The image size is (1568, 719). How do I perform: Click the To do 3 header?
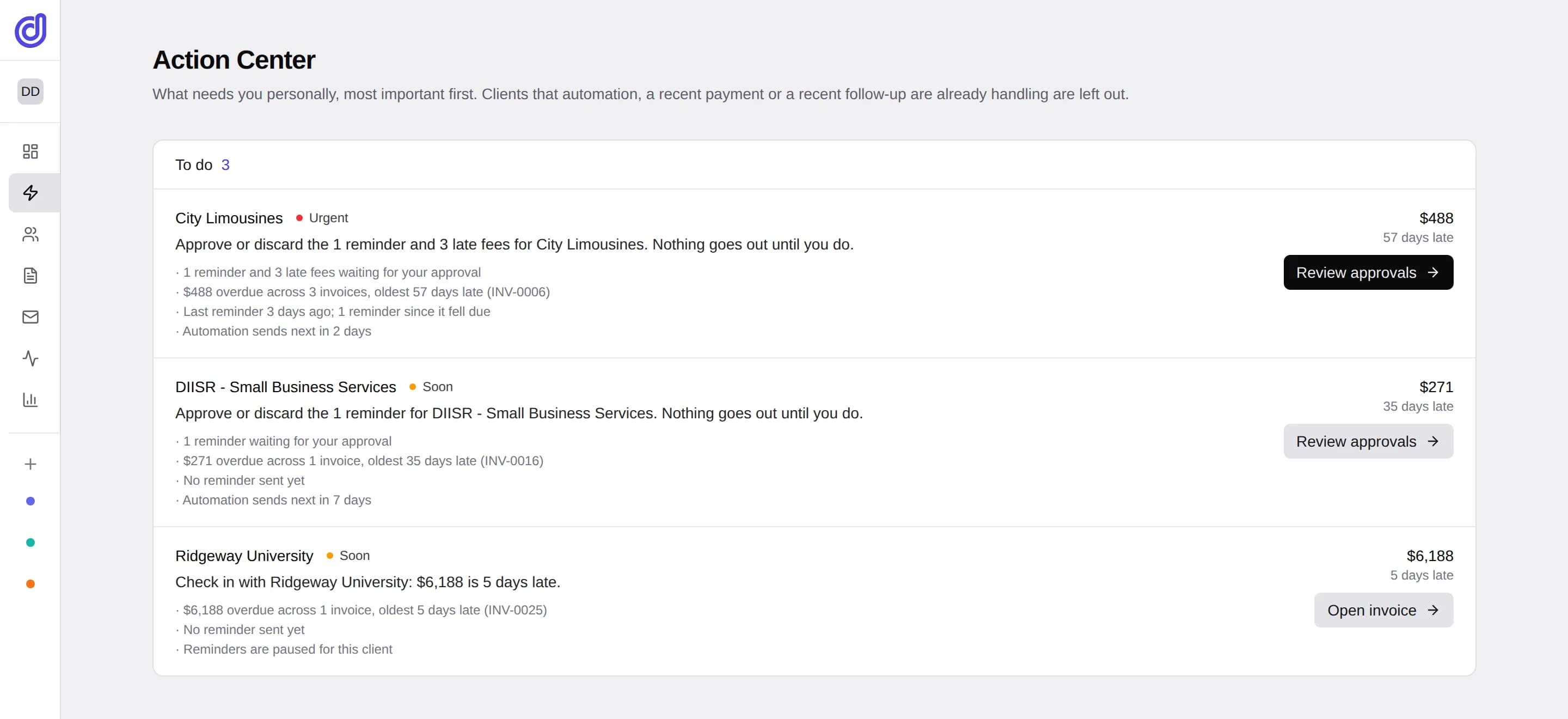(202, 165)
